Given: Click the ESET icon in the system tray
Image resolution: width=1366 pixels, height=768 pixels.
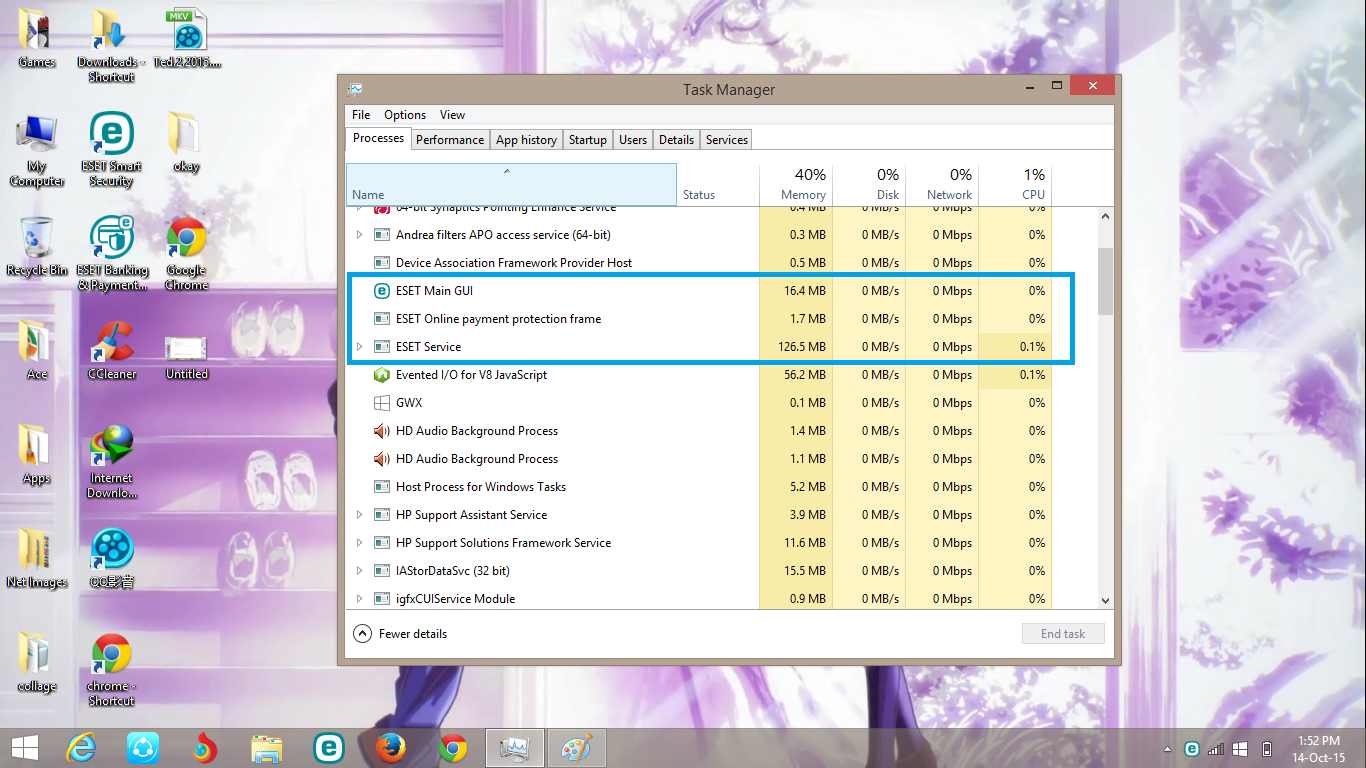Looking at the screenshot, I should point(1191,748).
